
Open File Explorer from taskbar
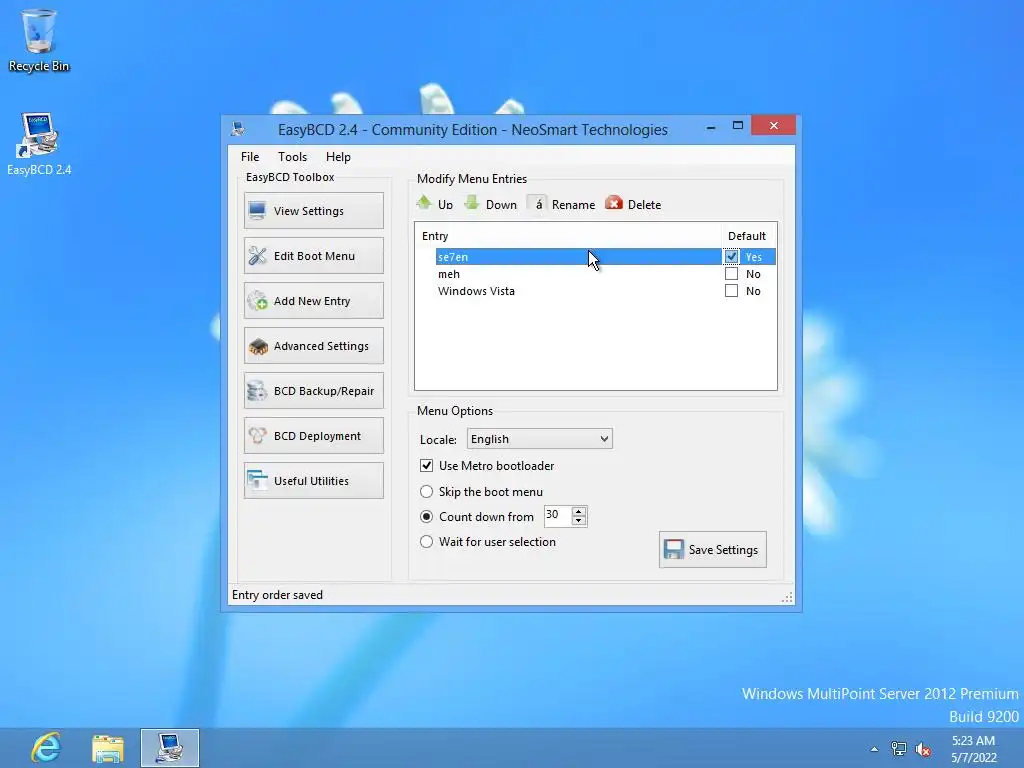[x=108, y=748]
